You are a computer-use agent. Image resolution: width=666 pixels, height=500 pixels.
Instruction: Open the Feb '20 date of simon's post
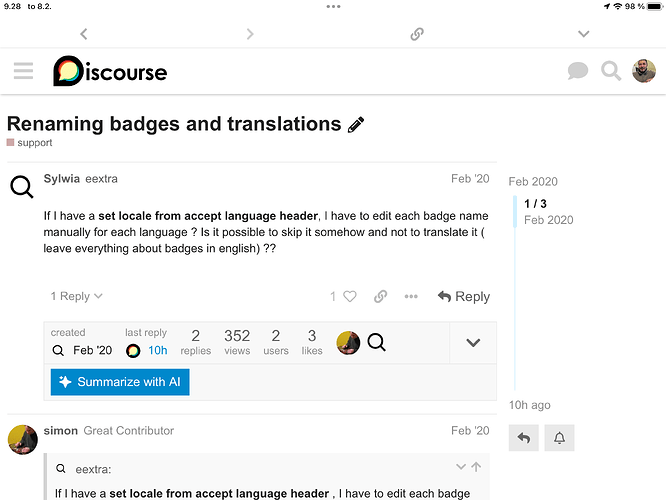pyautogui.click(x=470, y=430)
